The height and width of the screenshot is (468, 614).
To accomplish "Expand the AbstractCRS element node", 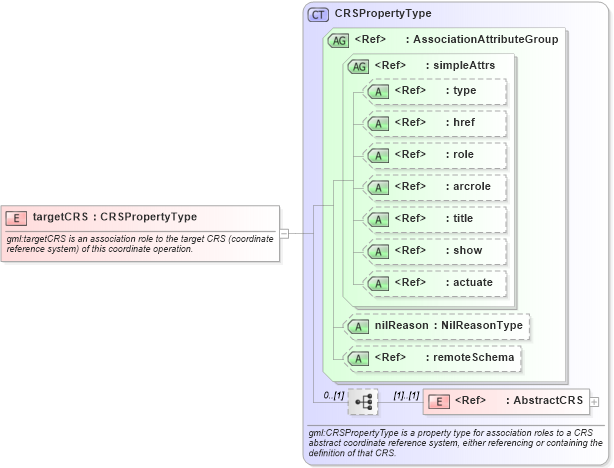I will tap(594, 402).
